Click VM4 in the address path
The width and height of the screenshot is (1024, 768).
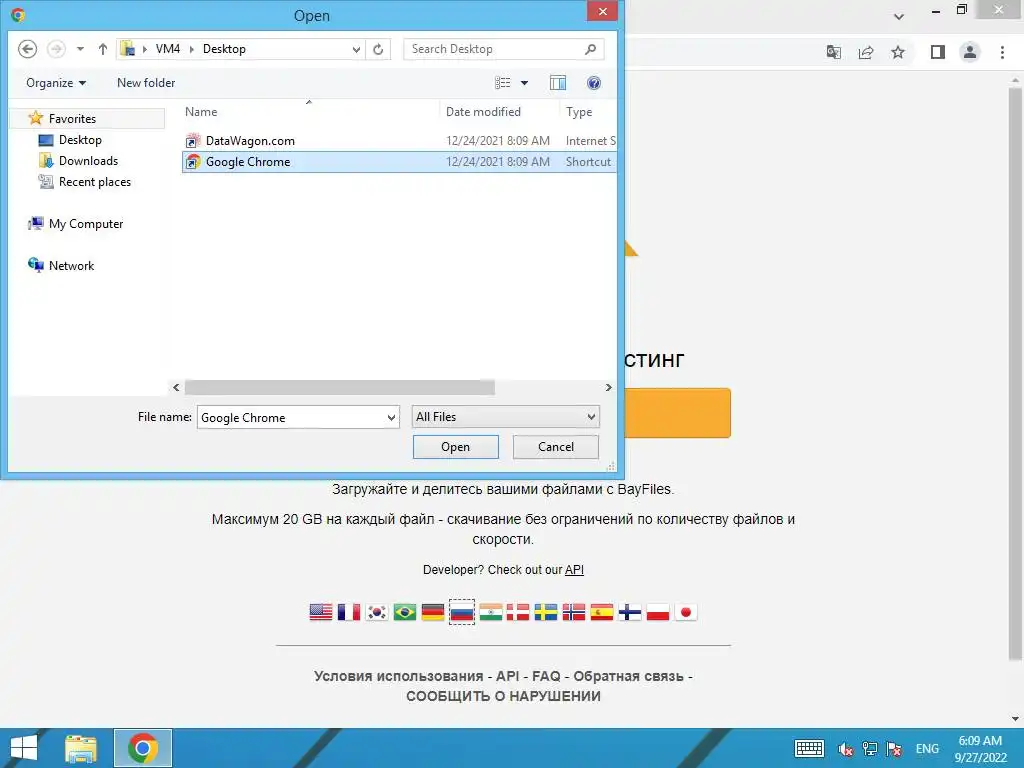coord(168,49)
